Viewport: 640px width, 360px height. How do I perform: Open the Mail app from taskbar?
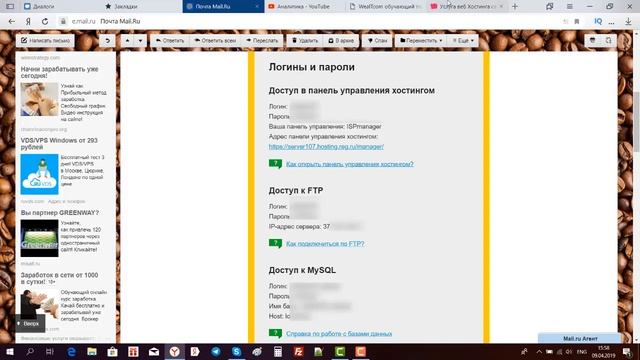point(154,351)
